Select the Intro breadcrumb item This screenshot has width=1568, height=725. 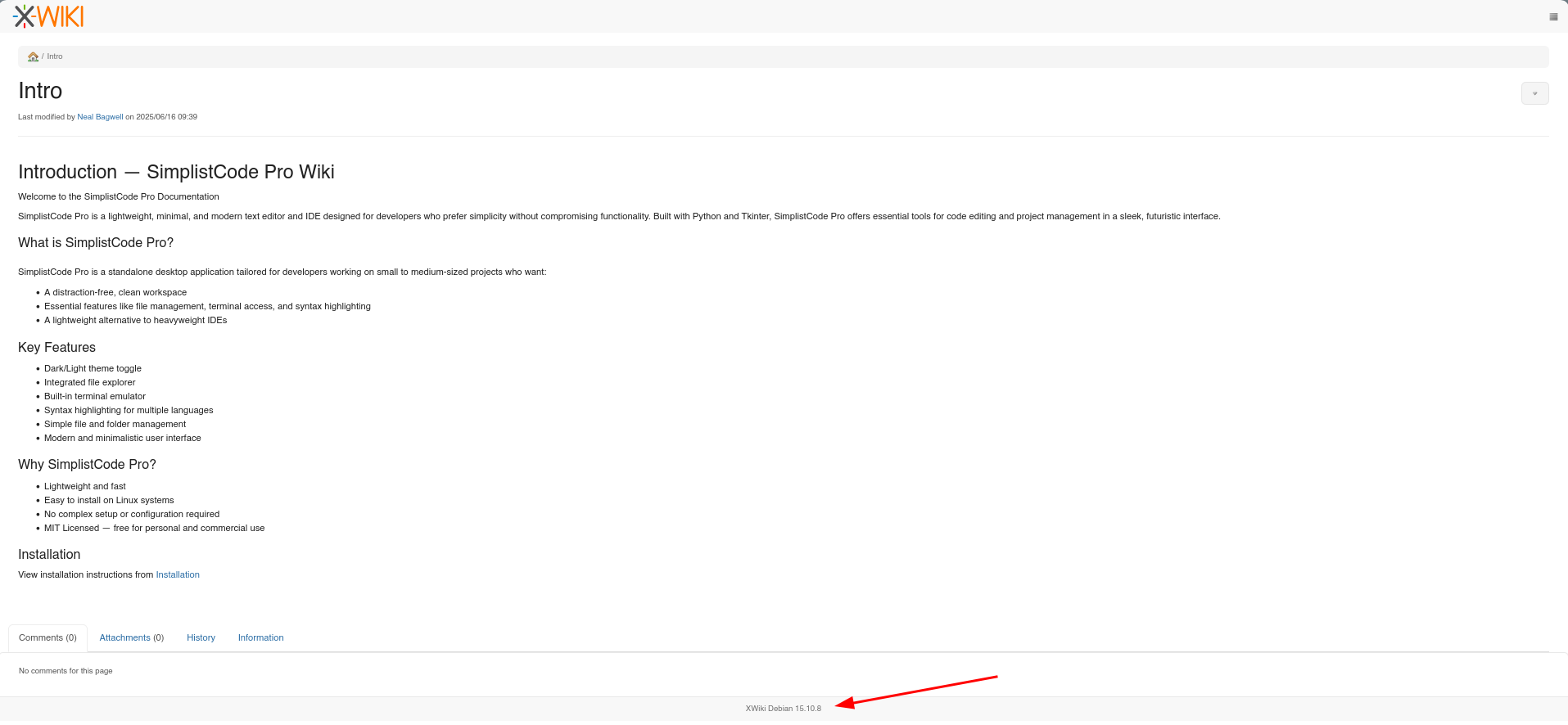tap(55, 56)
